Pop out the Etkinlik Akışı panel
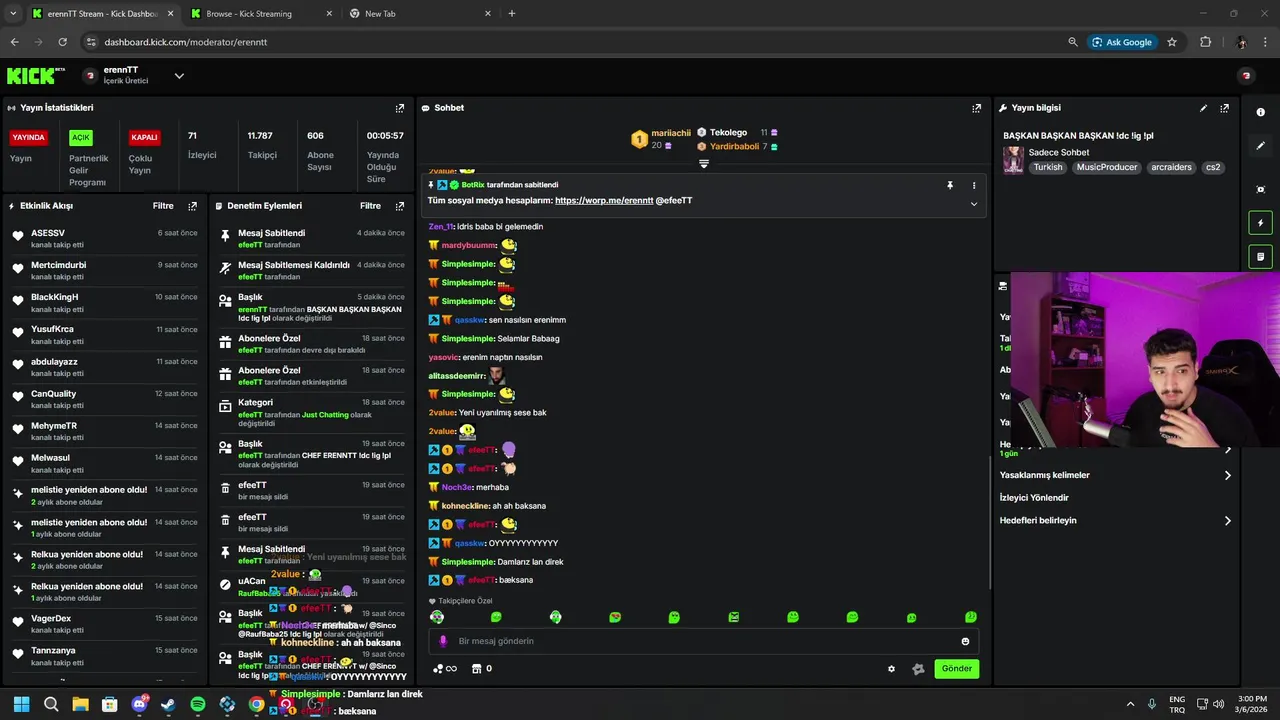 coord(192,206)
